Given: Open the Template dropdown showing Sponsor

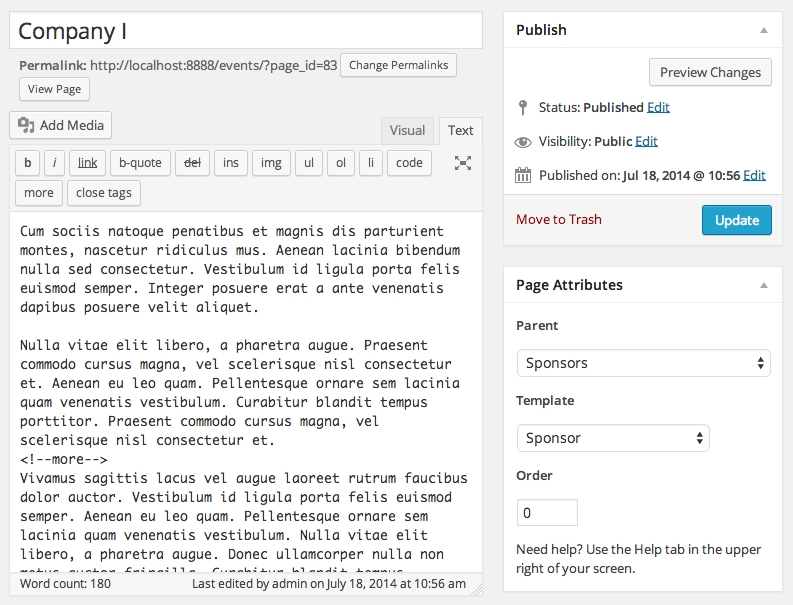Looking at the screenshot, I should 613,438.
